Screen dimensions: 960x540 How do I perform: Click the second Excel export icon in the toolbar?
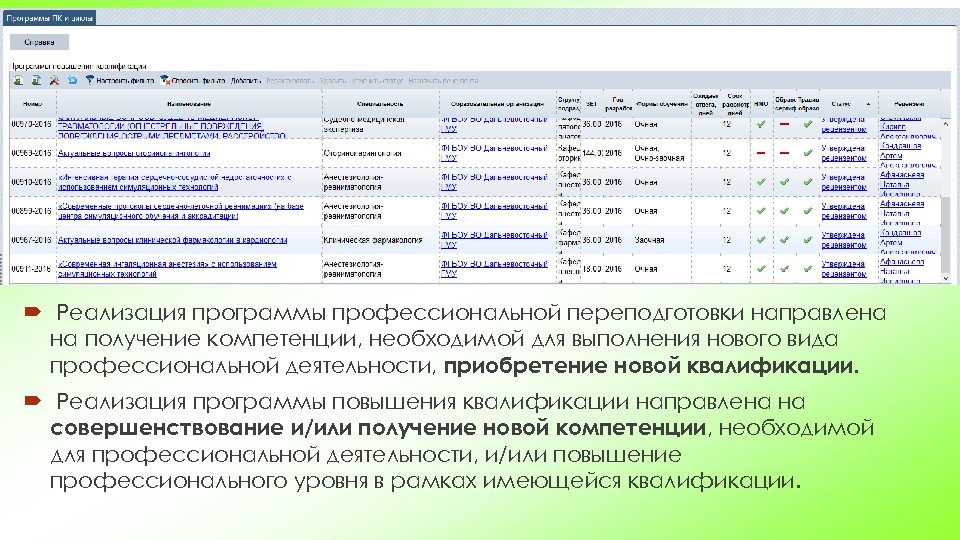coord(36,80)
